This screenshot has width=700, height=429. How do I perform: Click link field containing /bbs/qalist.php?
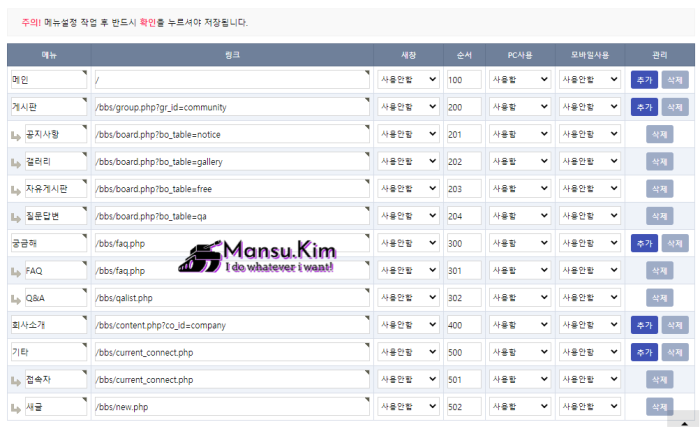232,298
